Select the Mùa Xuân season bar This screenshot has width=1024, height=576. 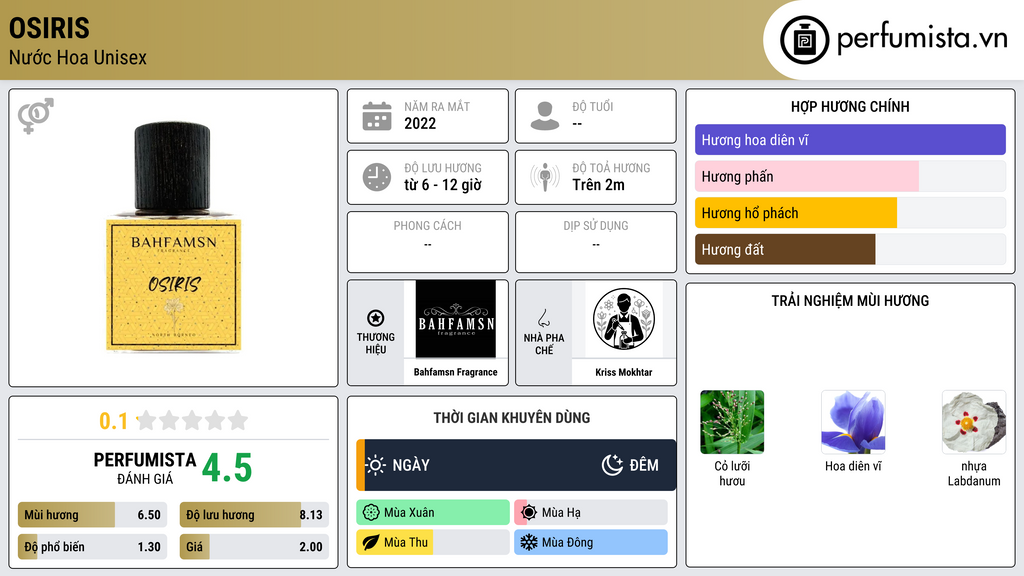(433, 513)
